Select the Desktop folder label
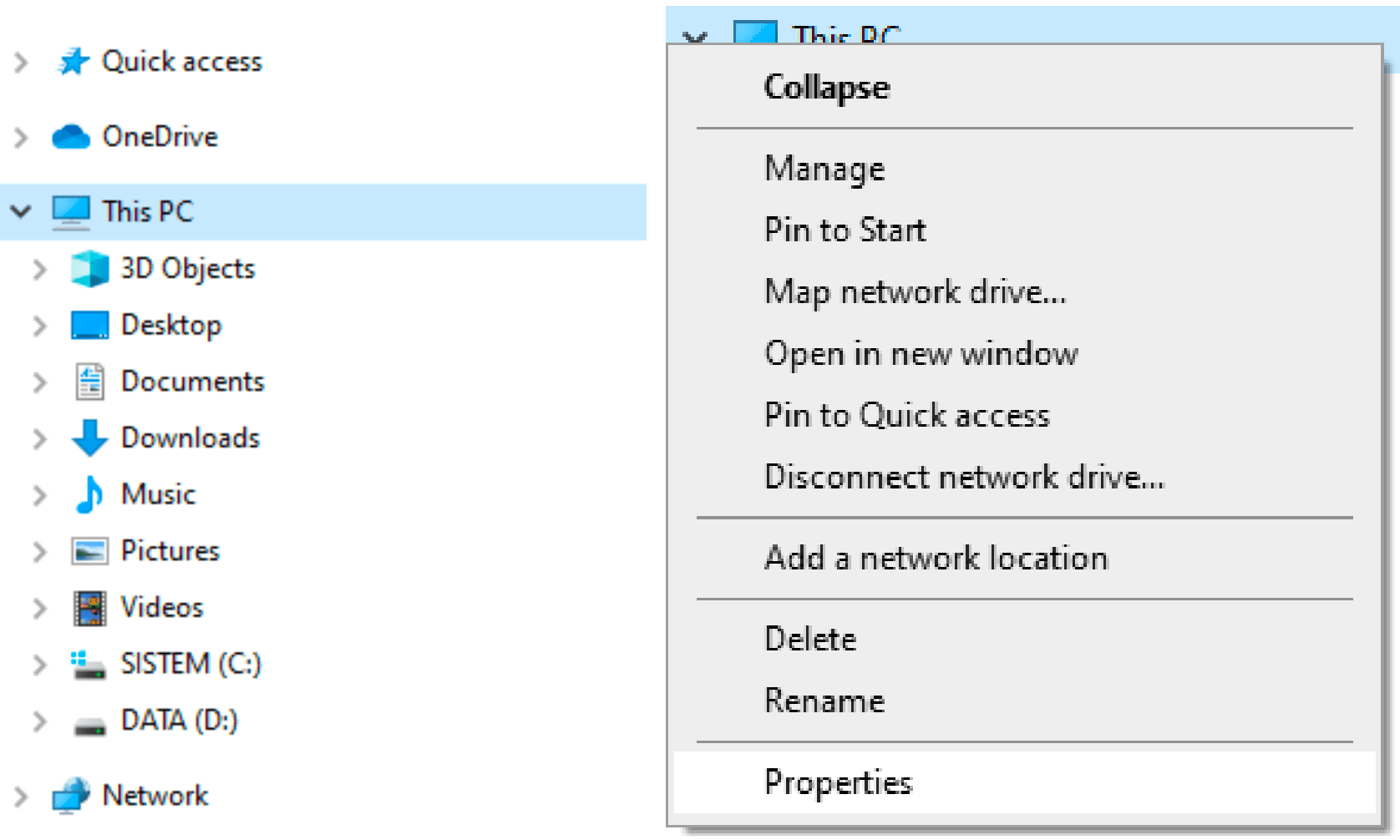The width and height of the screenshot is (1400, 840). click(x=171, y=326)
